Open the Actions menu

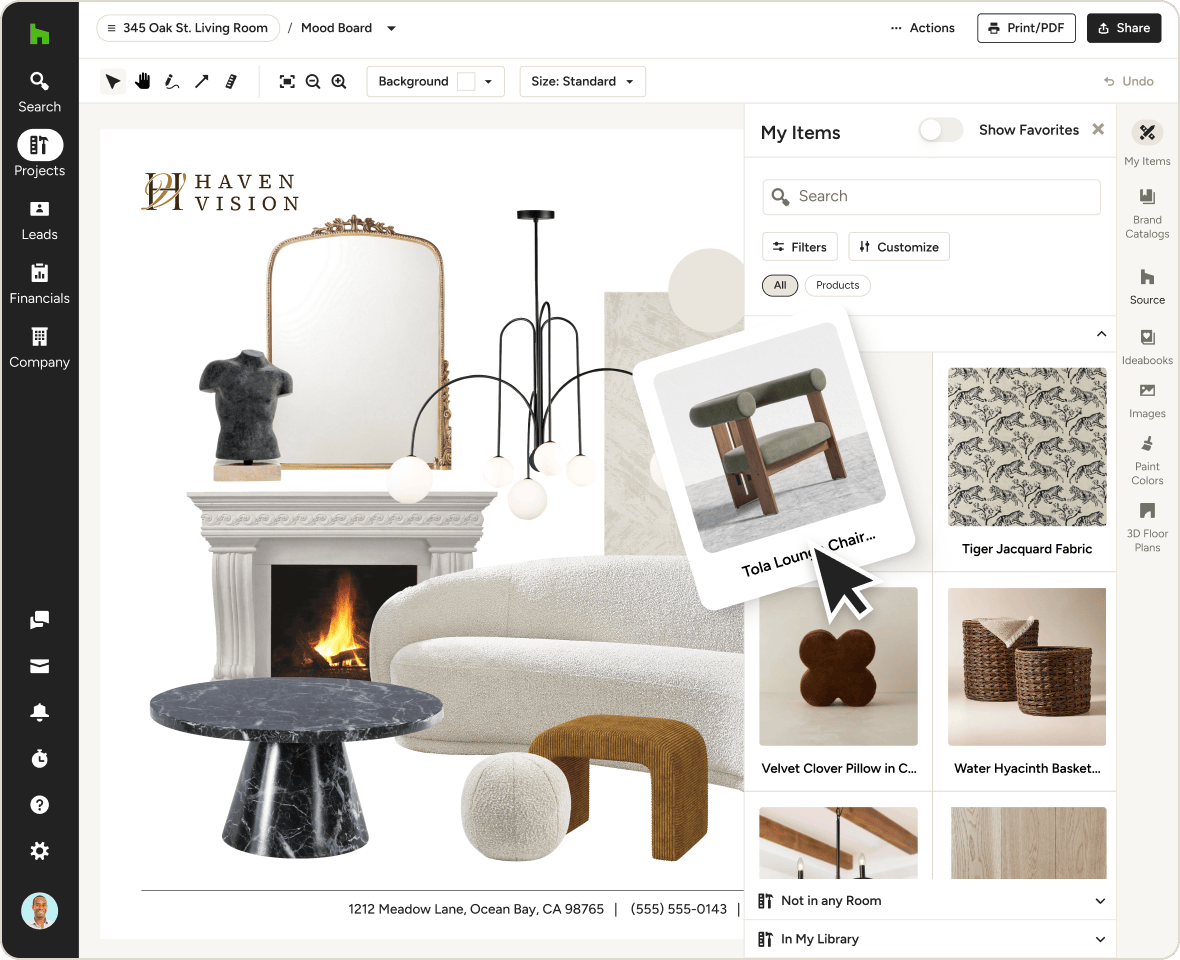922,28
